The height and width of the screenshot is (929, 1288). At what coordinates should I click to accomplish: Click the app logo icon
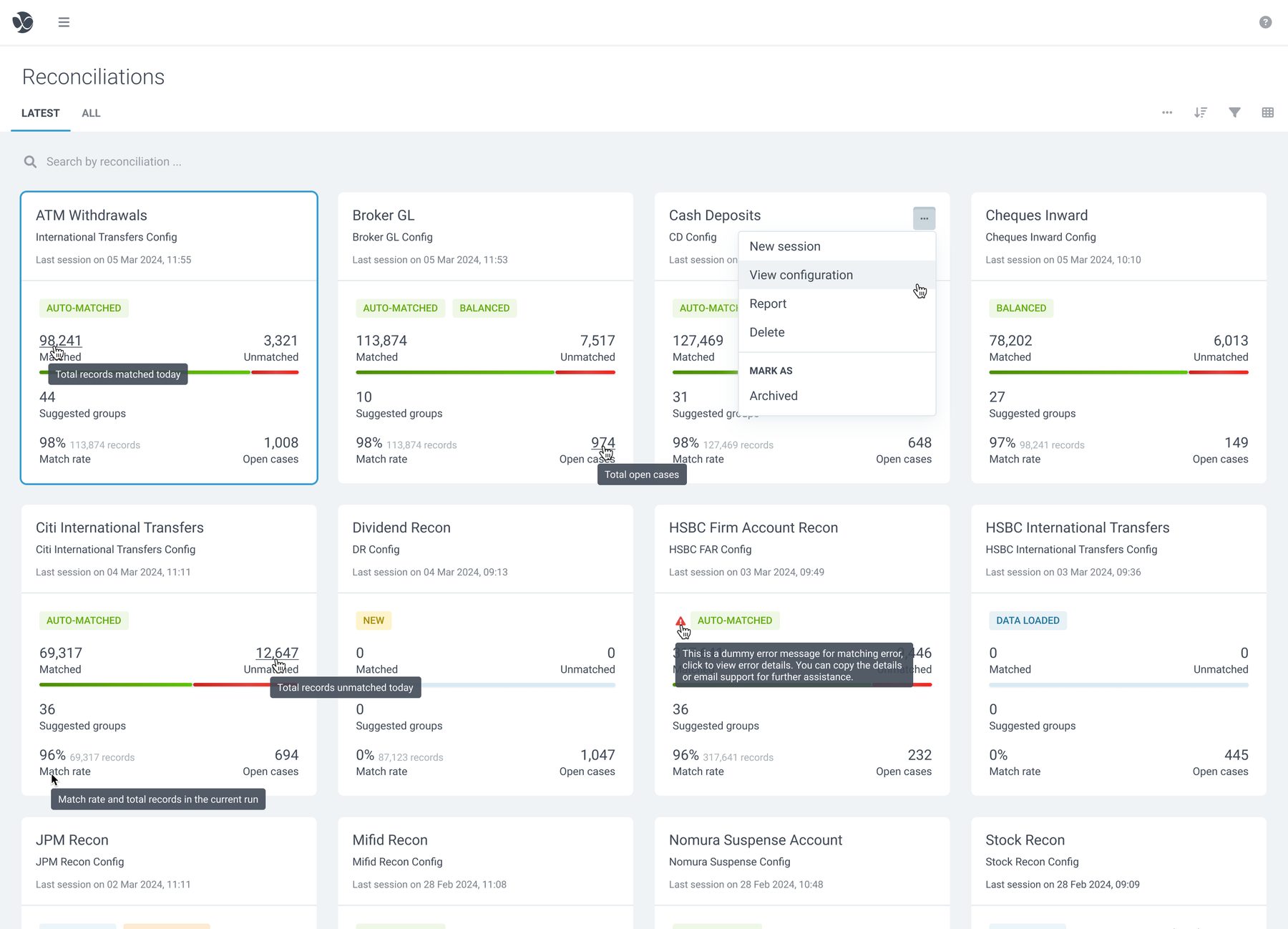(23, 22)
